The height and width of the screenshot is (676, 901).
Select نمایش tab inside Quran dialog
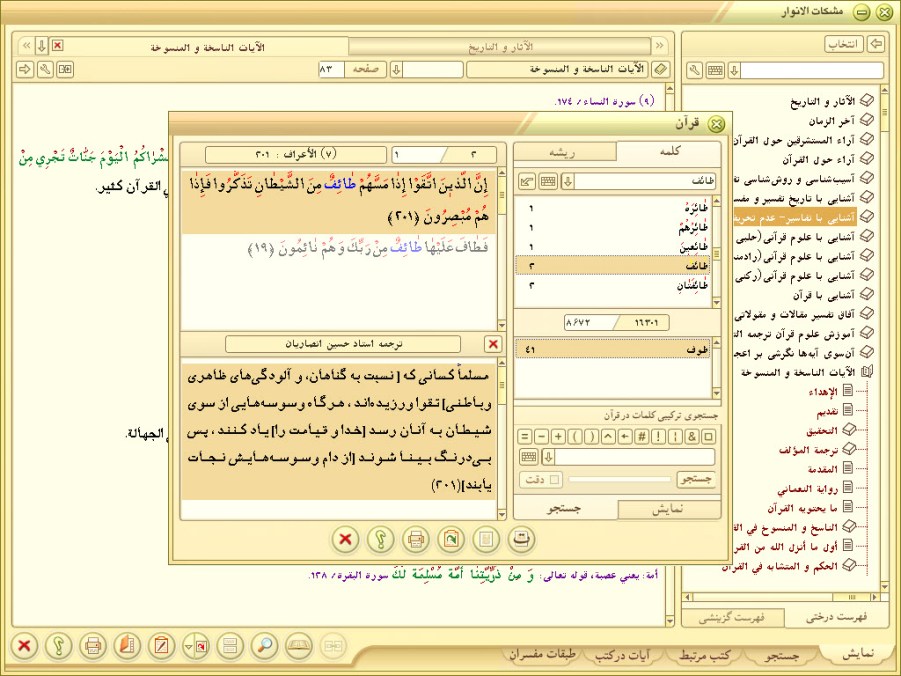669,509
